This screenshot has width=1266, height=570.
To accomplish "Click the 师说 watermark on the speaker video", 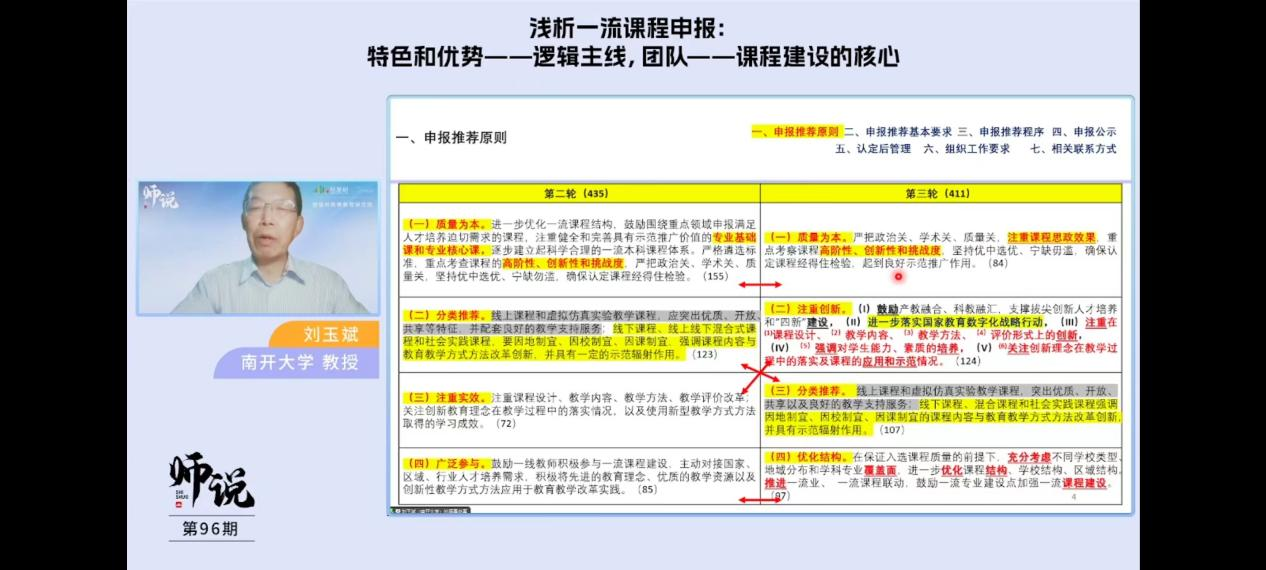I will click(x=160, y=196).
